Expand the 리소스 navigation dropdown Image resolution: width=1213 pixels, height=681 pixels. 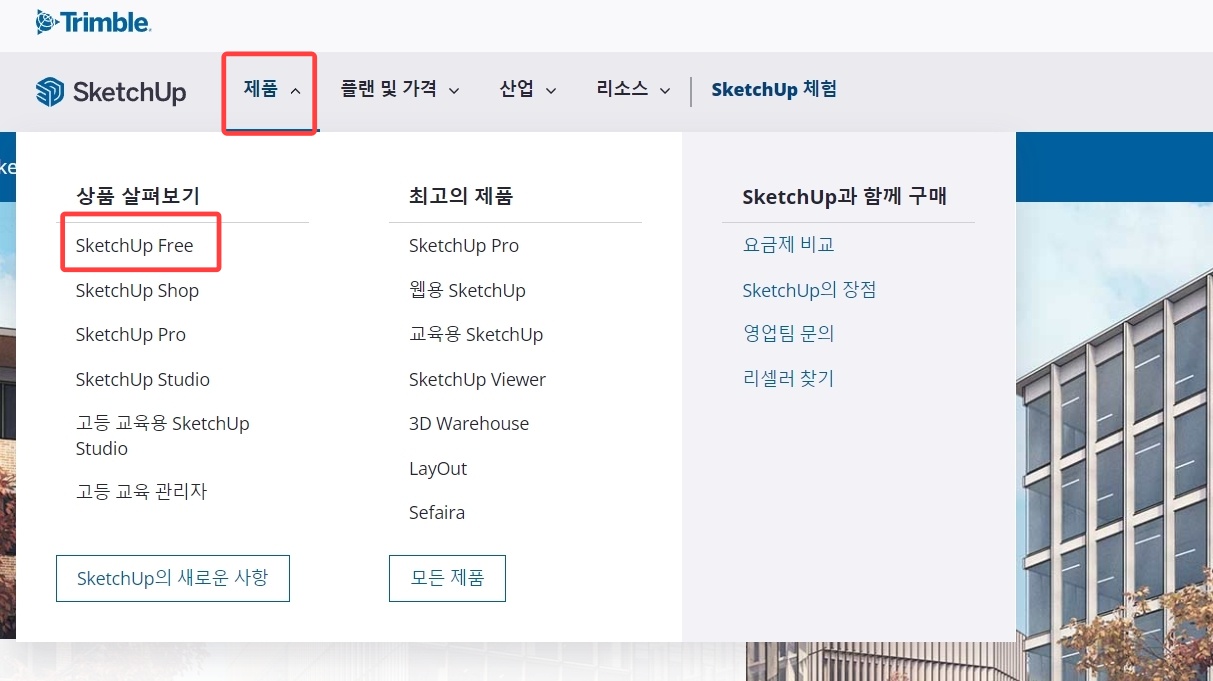[x=630, y=89]
